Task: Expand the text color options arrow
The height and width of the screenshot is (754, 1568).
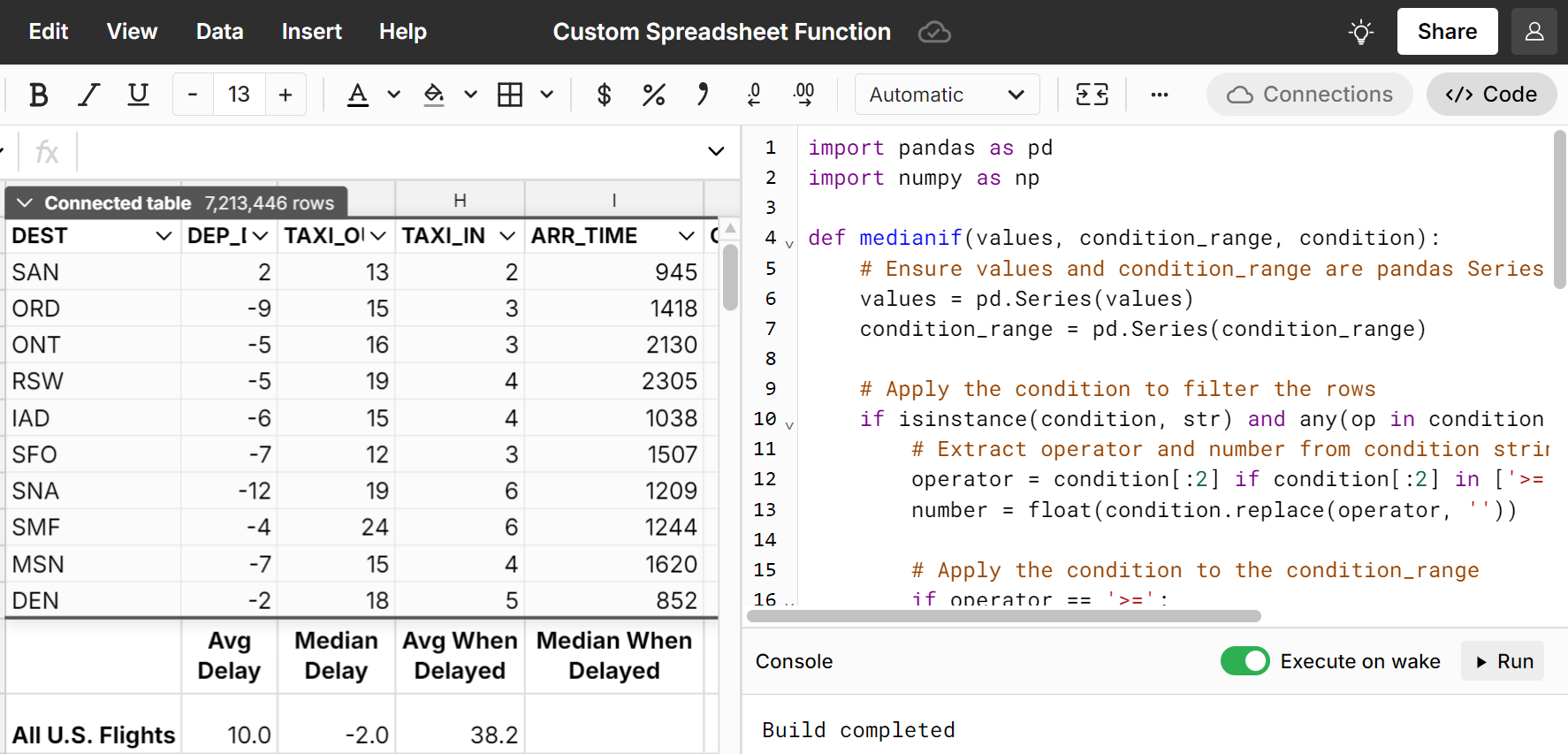Action: click(394, 95)
